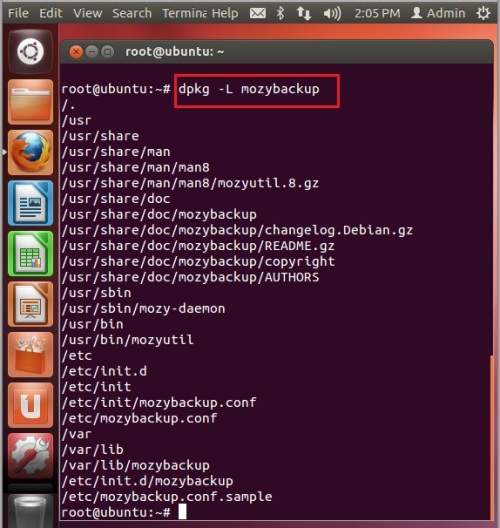Click the dpkg -L mozybackup command text
The height and width of the screenshot is (528, 500).
pos(249,89)
